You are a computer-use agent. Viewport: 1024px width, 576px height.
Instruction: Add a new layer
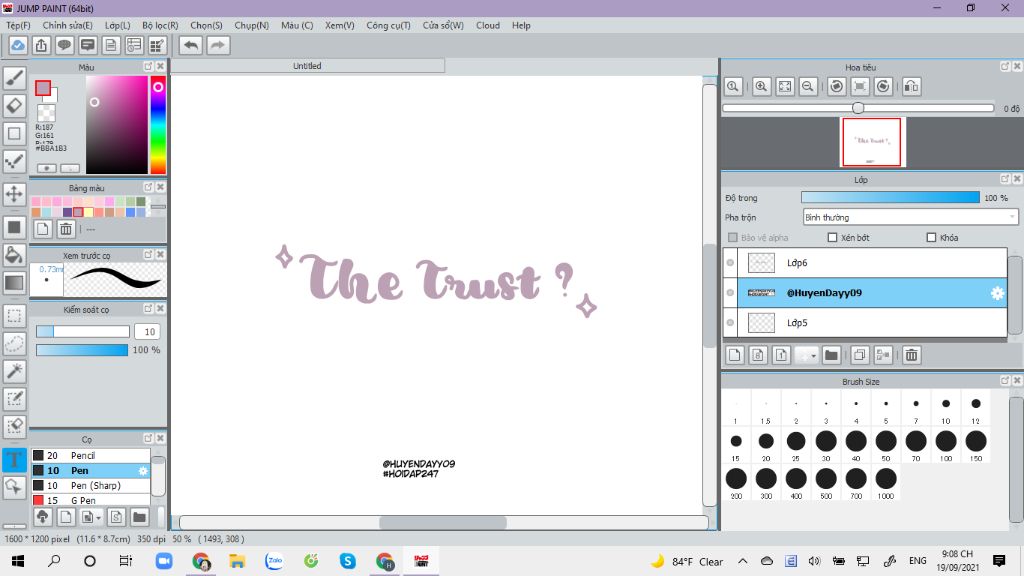[734, 355]
